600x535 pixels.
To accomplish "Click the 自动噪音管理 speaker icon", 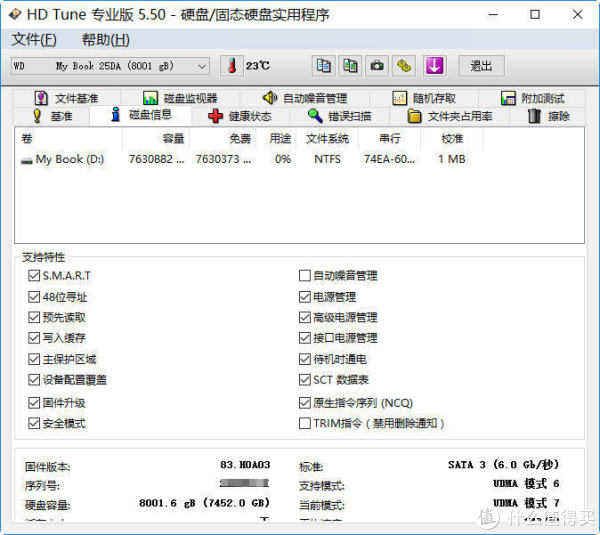I will point(270,98).
